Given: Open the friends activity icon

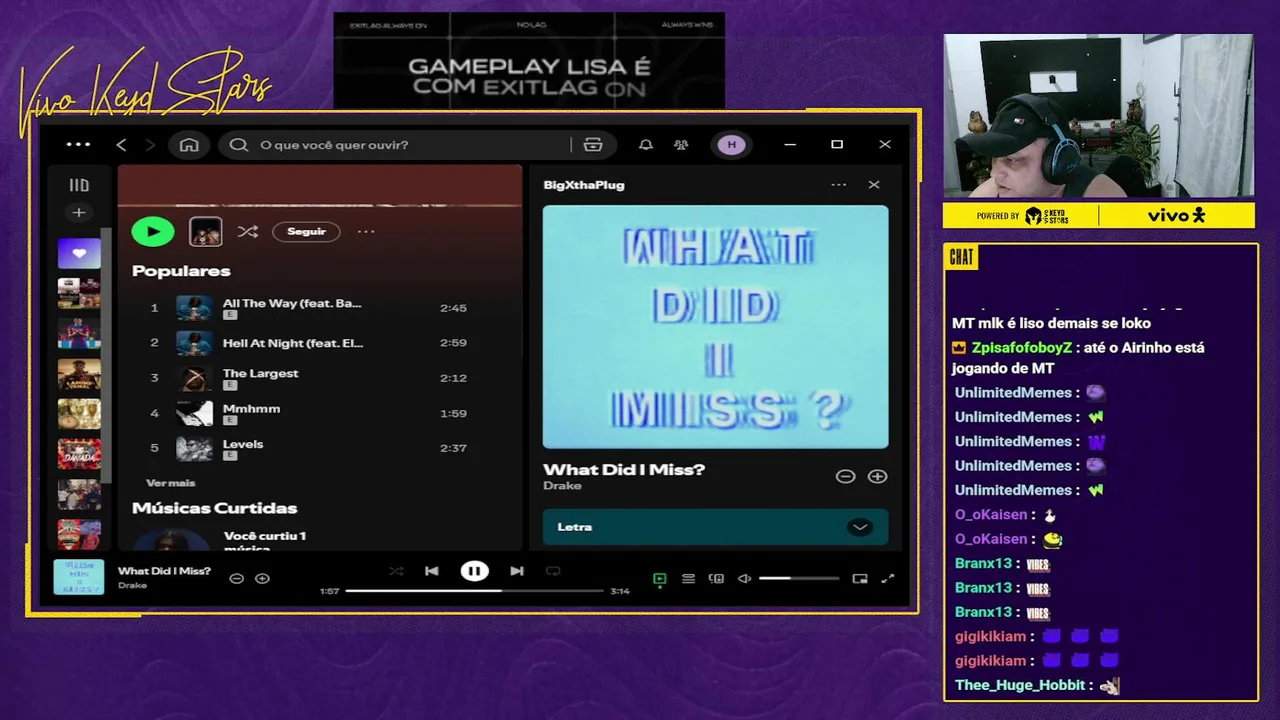Looking at the screenshot, I should point(681,145).
